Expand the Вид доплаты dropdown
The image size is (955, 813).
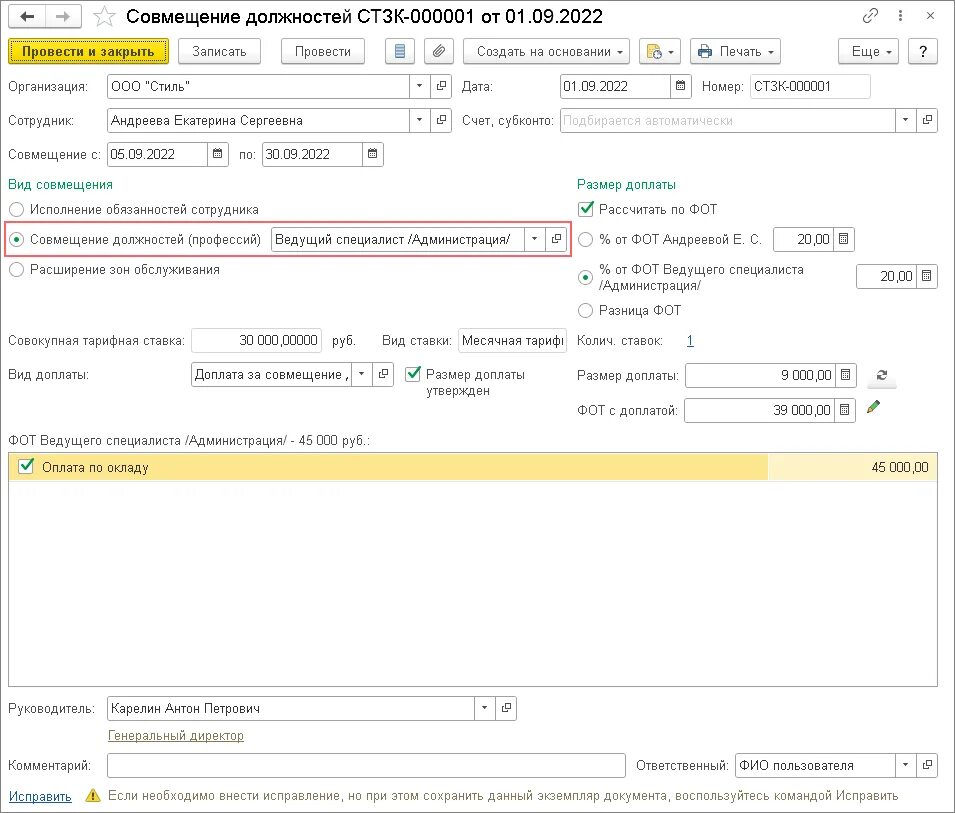tap(361, 374)
